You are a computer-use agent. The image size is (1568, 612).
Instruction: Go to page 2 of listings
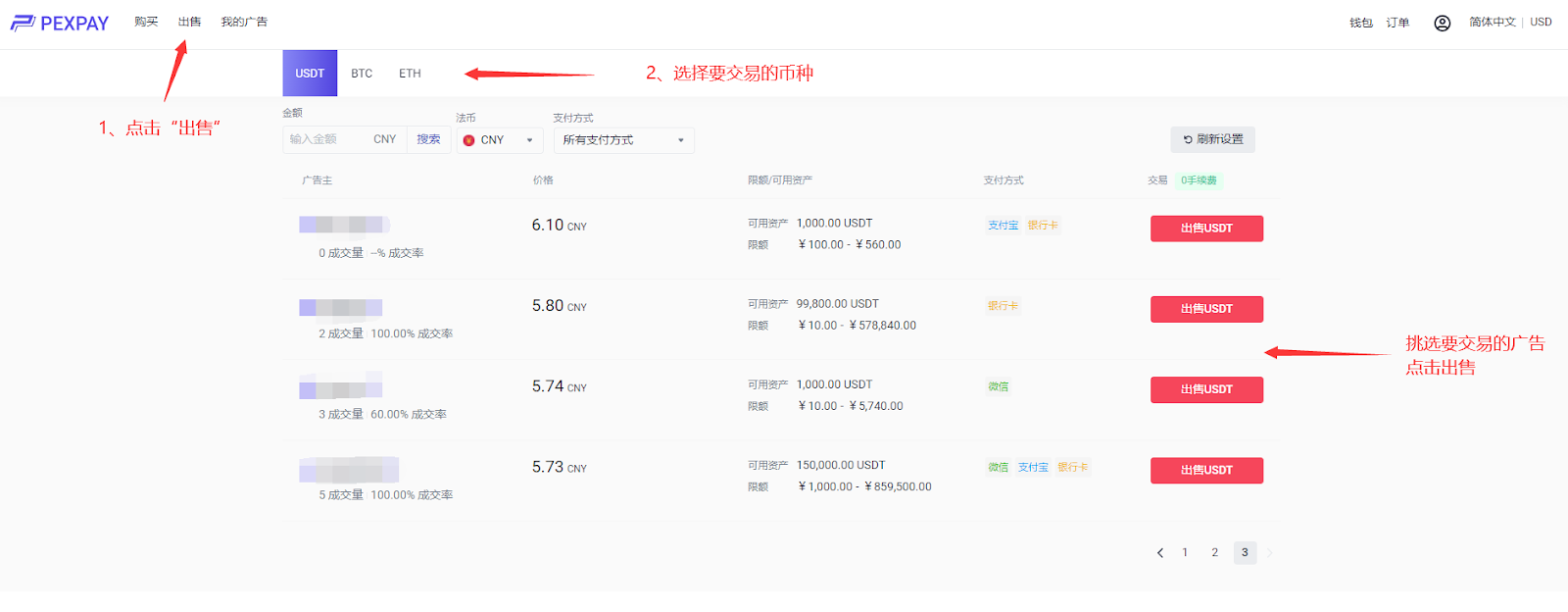point(1214,553)
